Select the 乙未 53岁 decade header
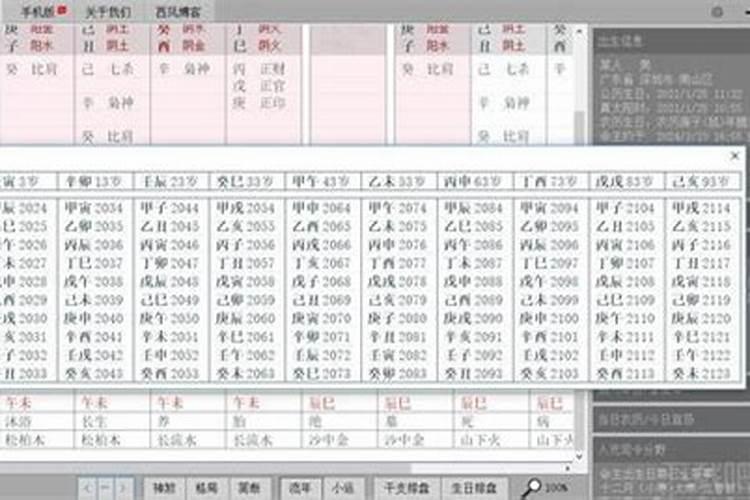Image resolution: width=750 pixels, height=500 pixels. click(x=398, y=182)
